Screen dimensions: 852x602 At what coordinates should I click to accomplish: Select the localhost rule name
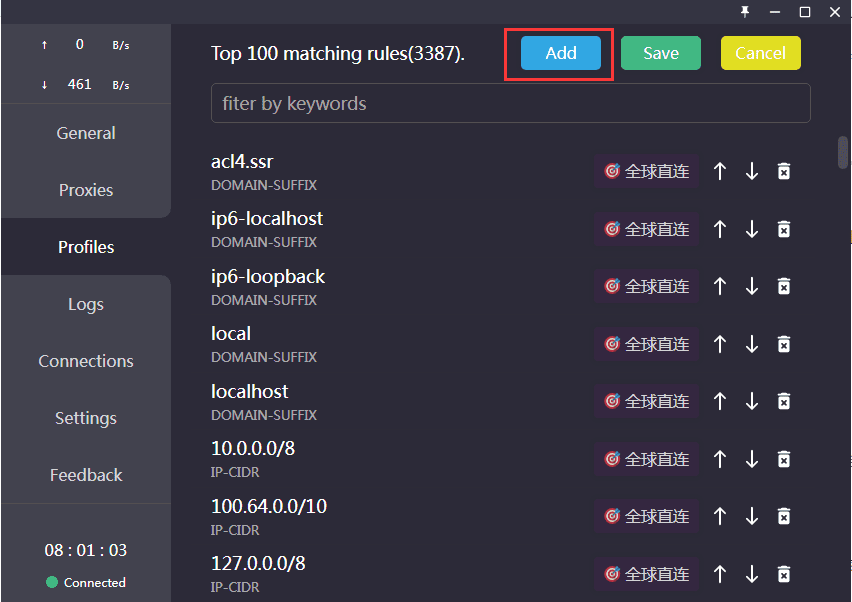pos(249,391)
